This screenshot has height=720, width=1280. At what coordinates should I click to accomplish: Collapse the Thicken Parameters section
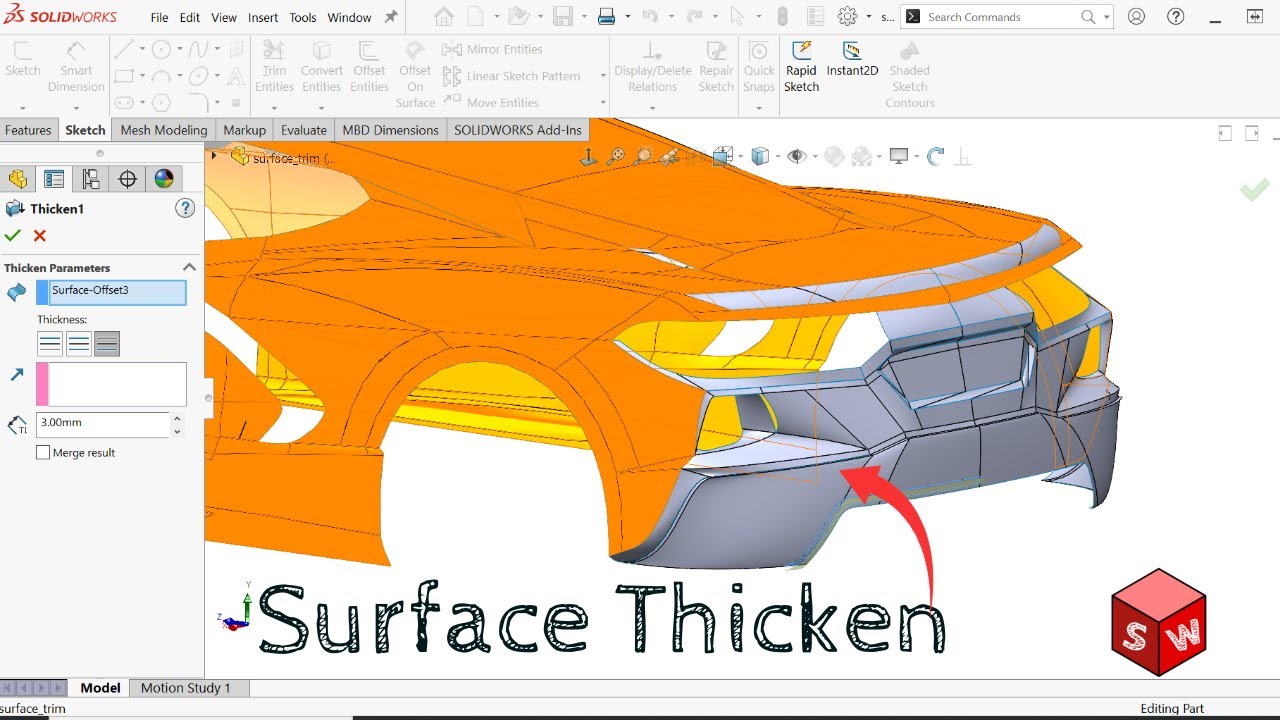pyautogui.click(x=189, y=267)
